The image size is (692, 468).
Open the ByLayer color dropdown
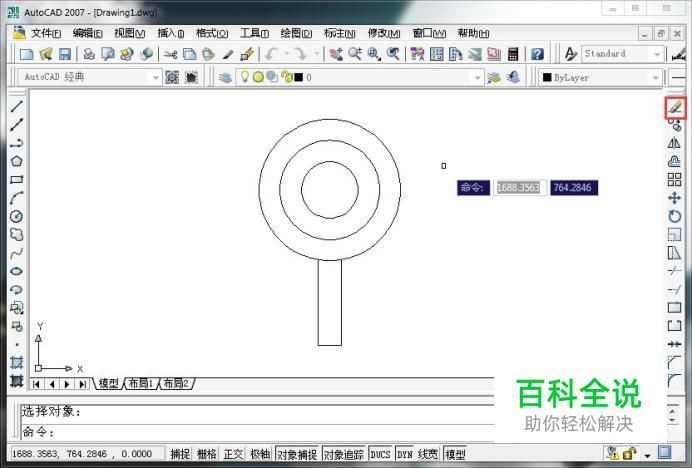click(656, 78)
